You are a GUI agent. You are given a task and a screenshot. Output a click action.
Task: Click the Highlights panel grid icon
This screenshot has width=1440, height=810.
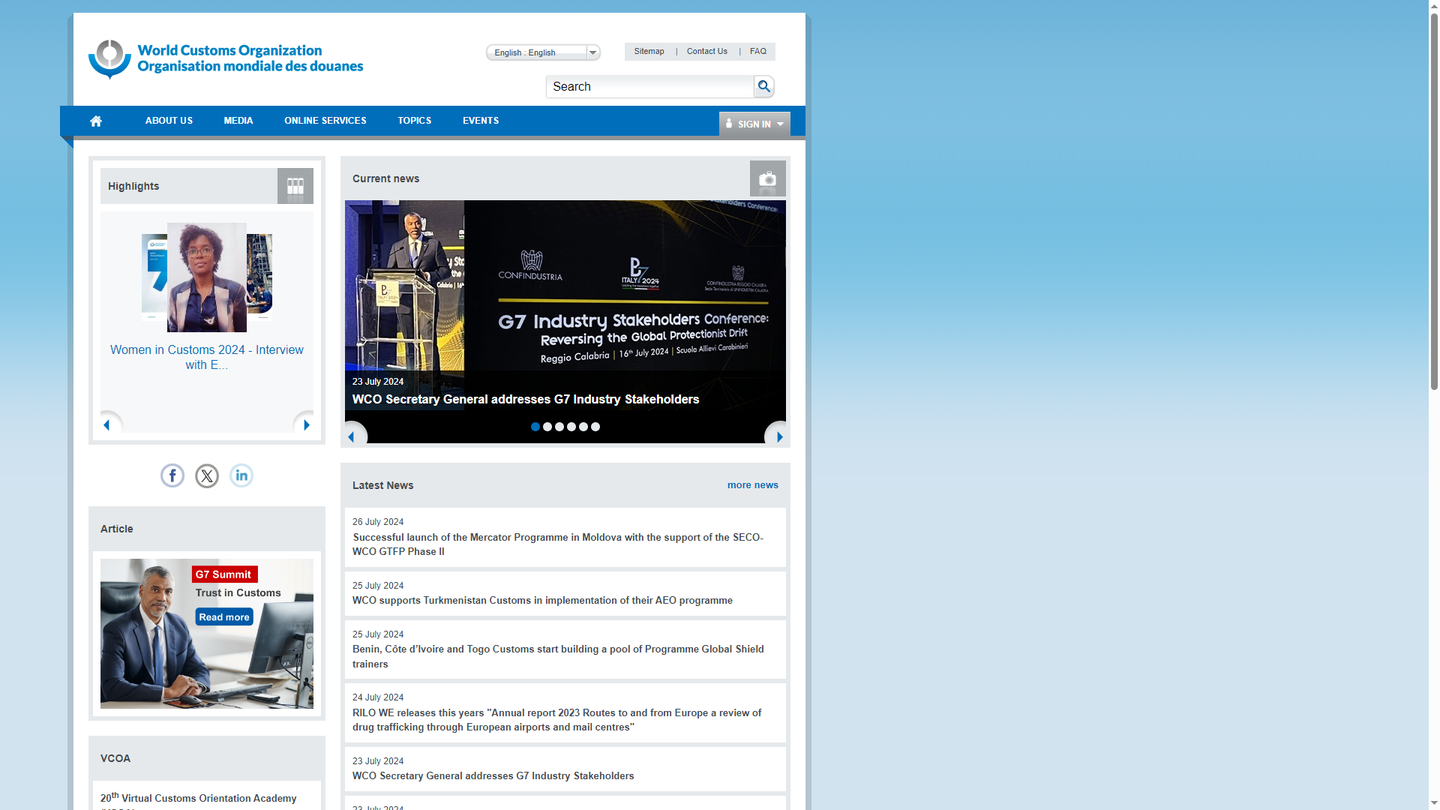(295, 186)
